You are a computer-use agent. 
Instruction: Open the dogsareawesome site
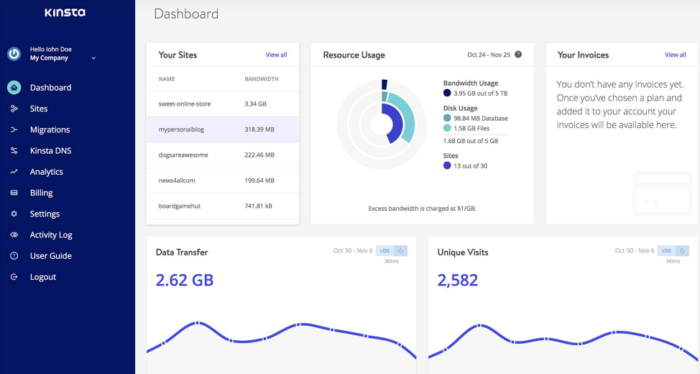[x=223, y=155]
